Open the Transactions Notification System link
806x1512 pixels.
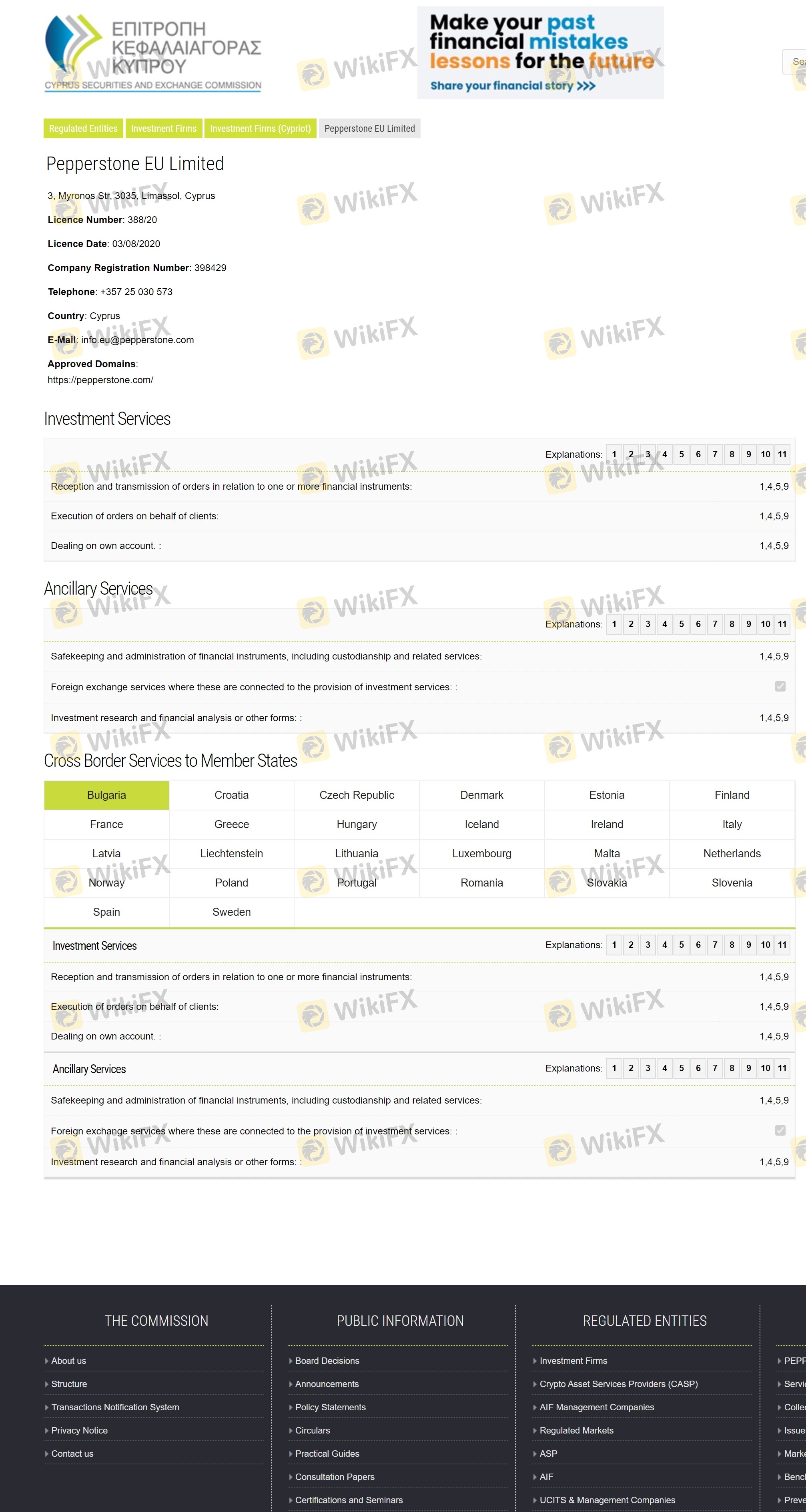pyautogui.click(x=115, y=1407)
